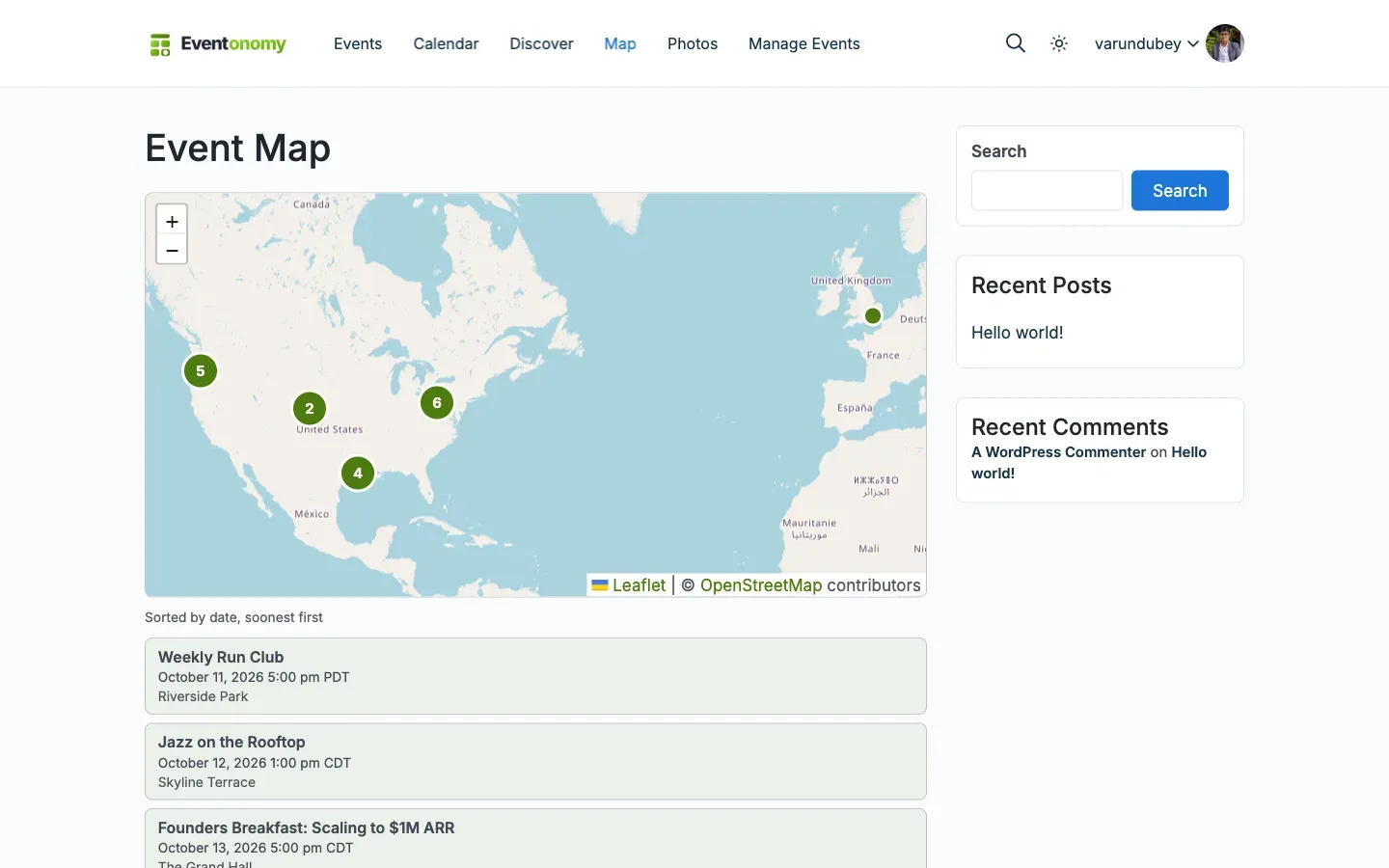Zoom in on the map

click(172, 221)
